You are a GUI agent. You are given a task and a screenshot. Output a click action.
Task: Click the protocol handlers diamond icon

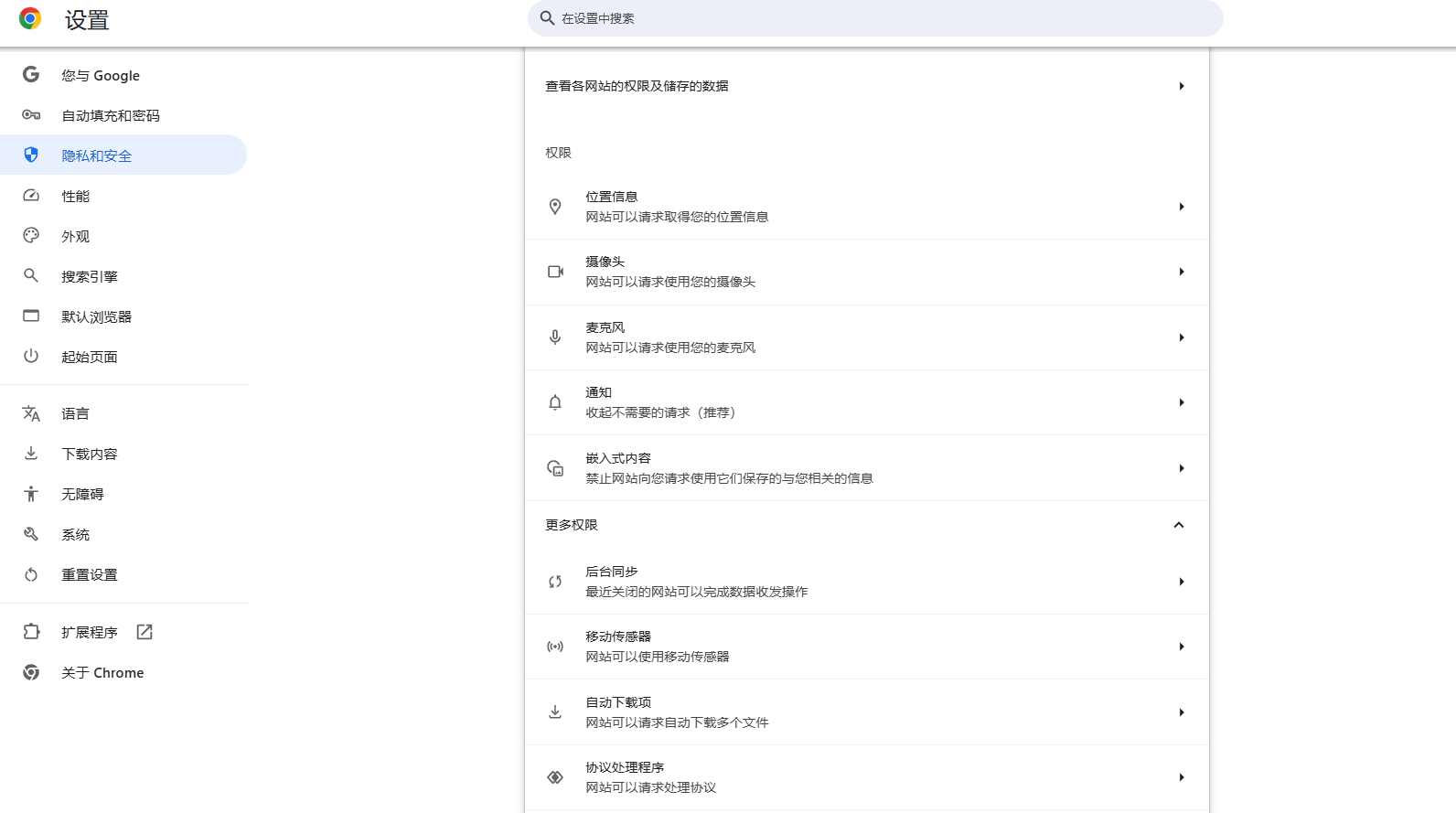click(x=555, y=777)
